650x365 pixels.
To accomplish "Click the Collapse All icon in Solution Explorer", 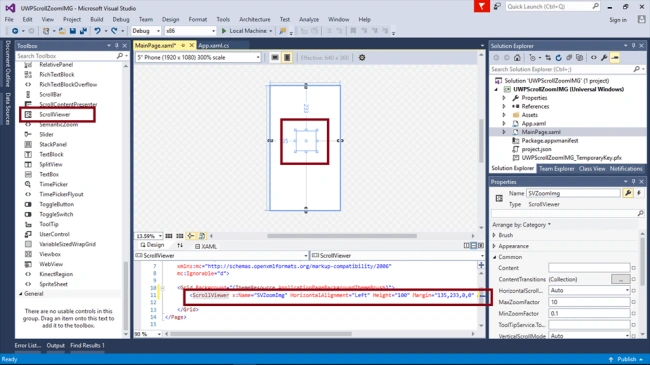I will (569, 58).
